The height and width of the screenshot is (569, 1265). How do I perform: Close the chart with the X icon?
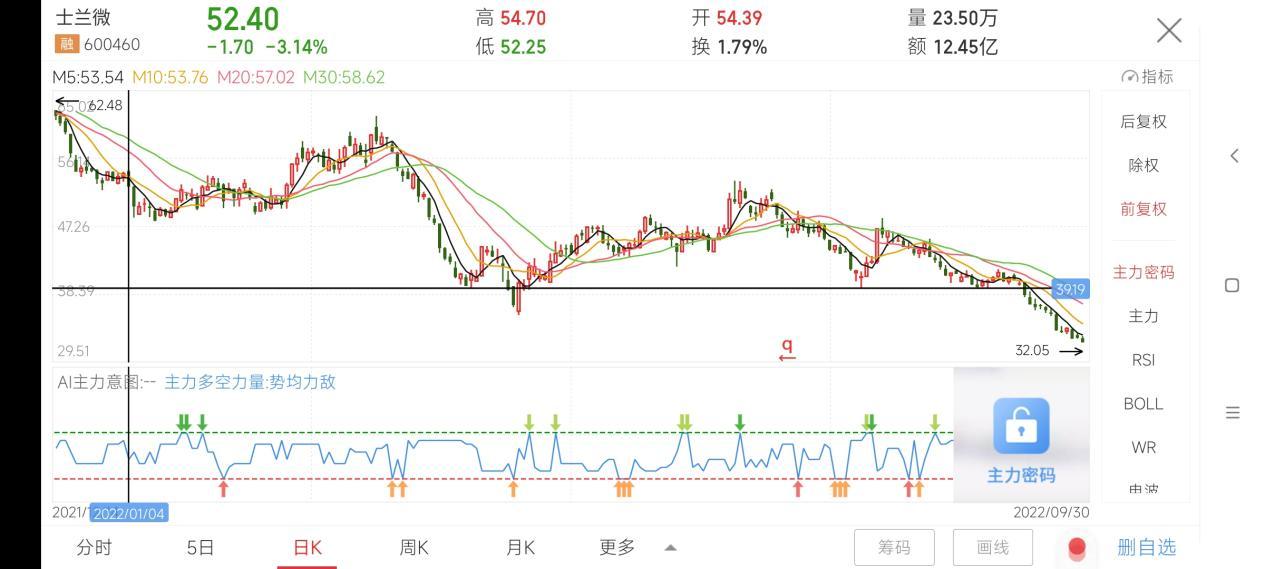pos(1169,31)
